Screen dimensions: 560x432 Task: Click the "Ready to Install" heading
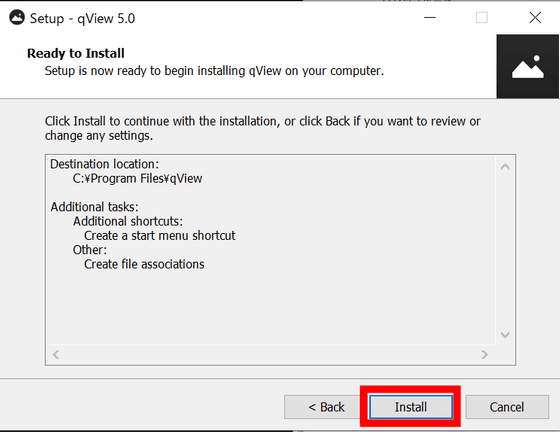[x=76, y=53]
